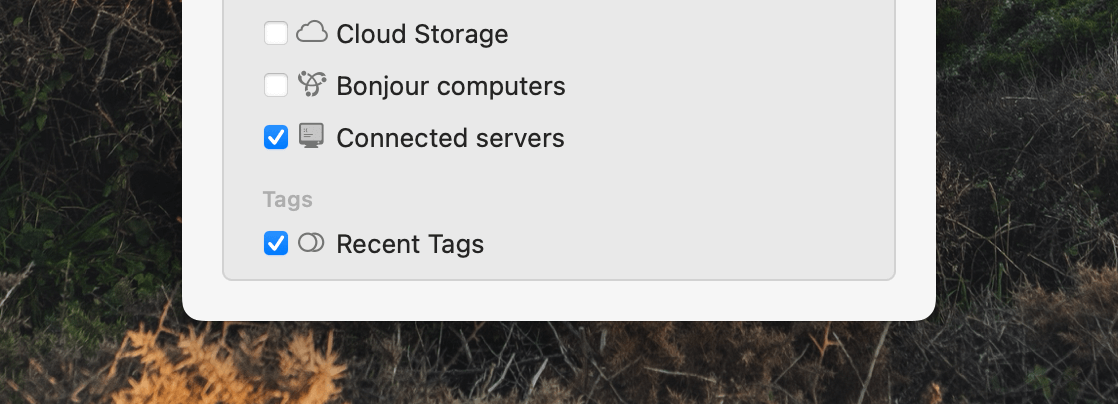This screenshot has width=1118, height=404.
Task: Click the Cloud Storage text label
Action: point(422,34)
